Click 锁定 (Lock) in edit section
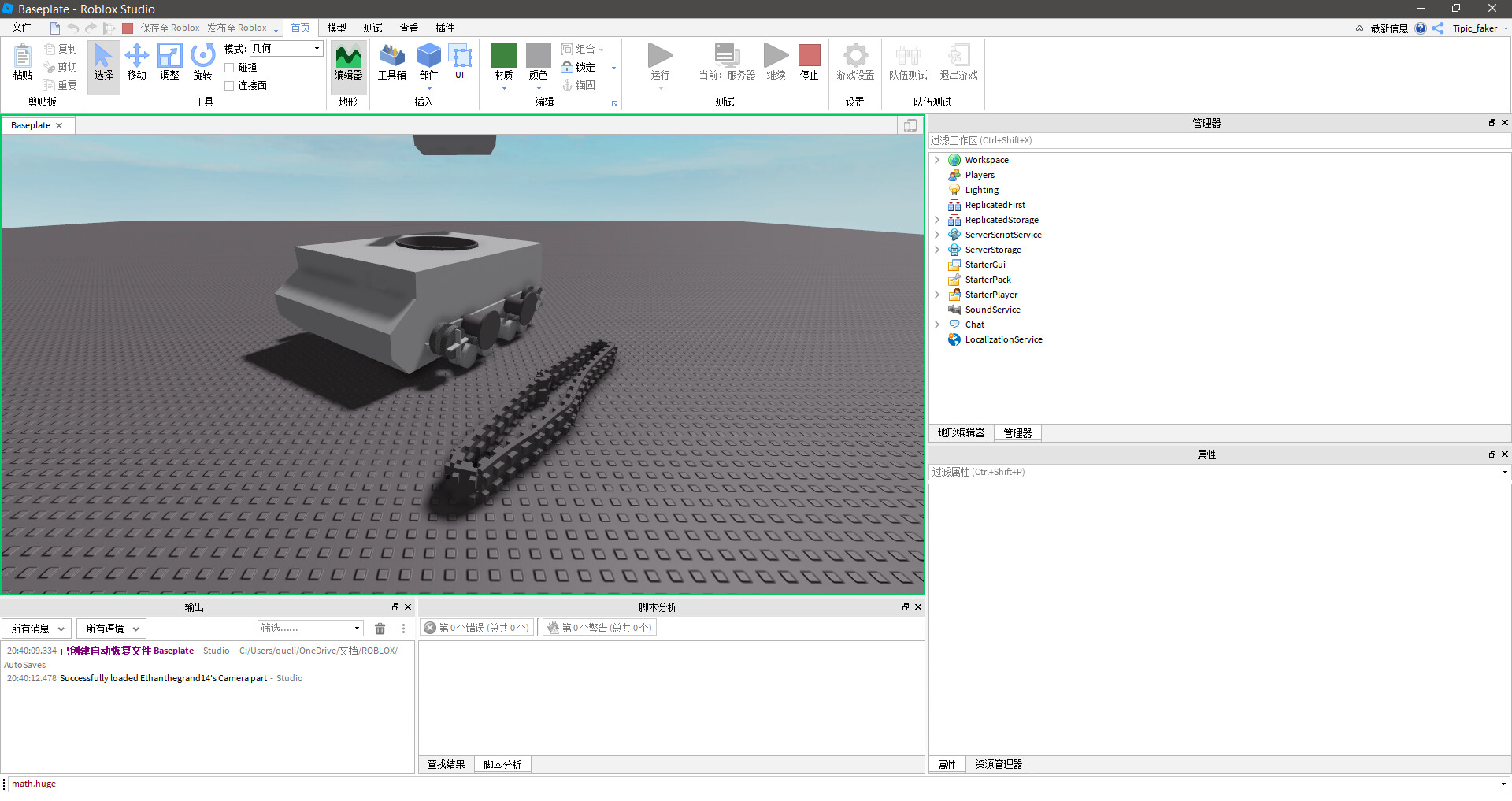 coord(579,67)
